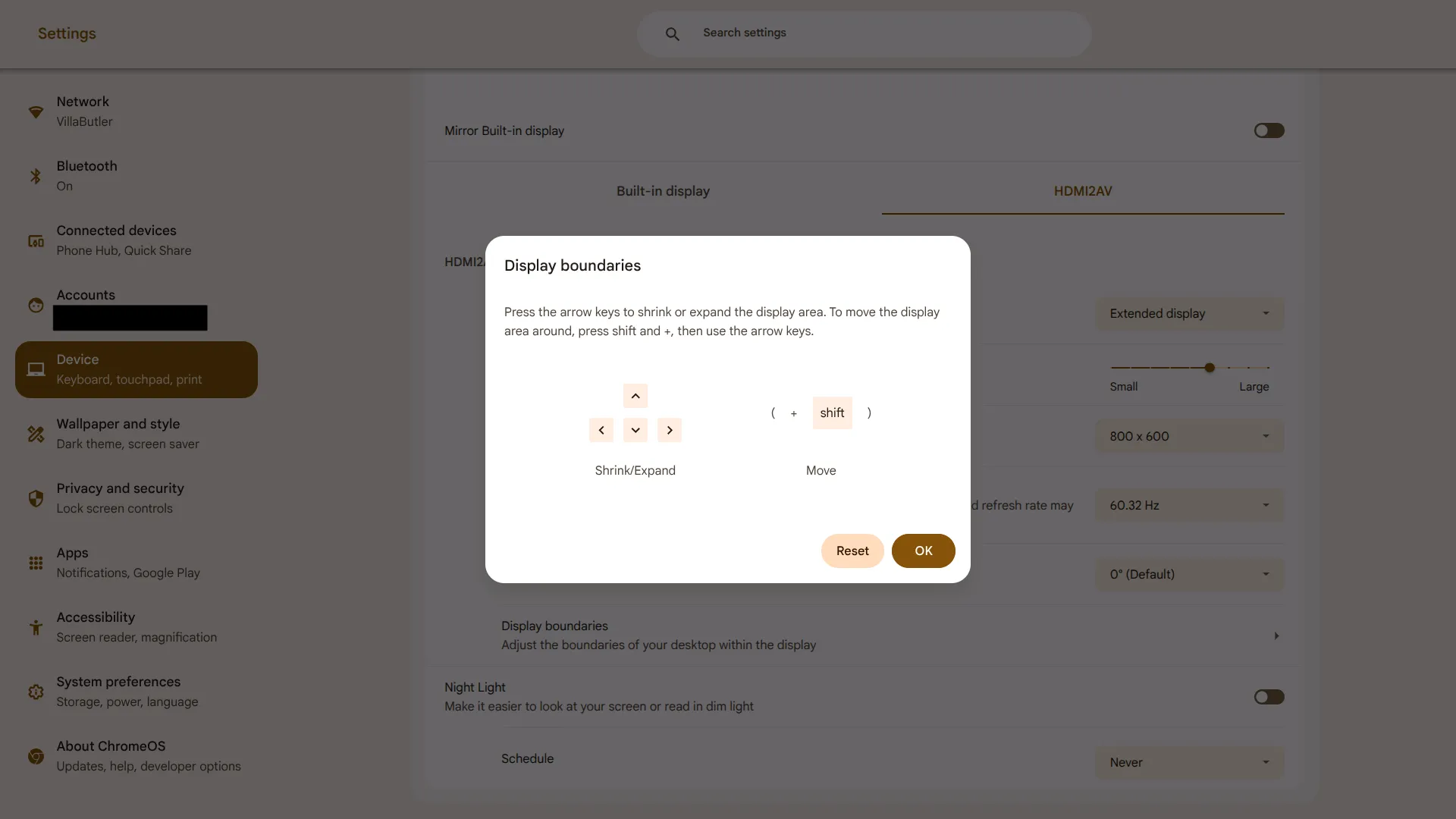Click the Bluetooth icon in sidebar
This screenshot has width=1456, height=819.
pyautogui.click(x=36, y=176)
